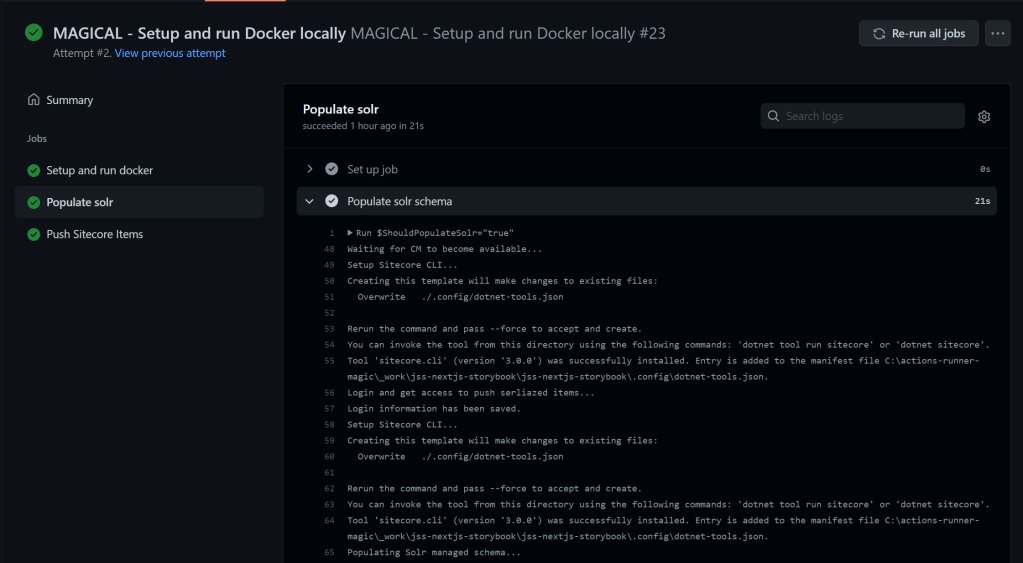Click the three-dot more options button
Image resolution: width=1023 pixels, height=563 pixels.
[997, 33]
